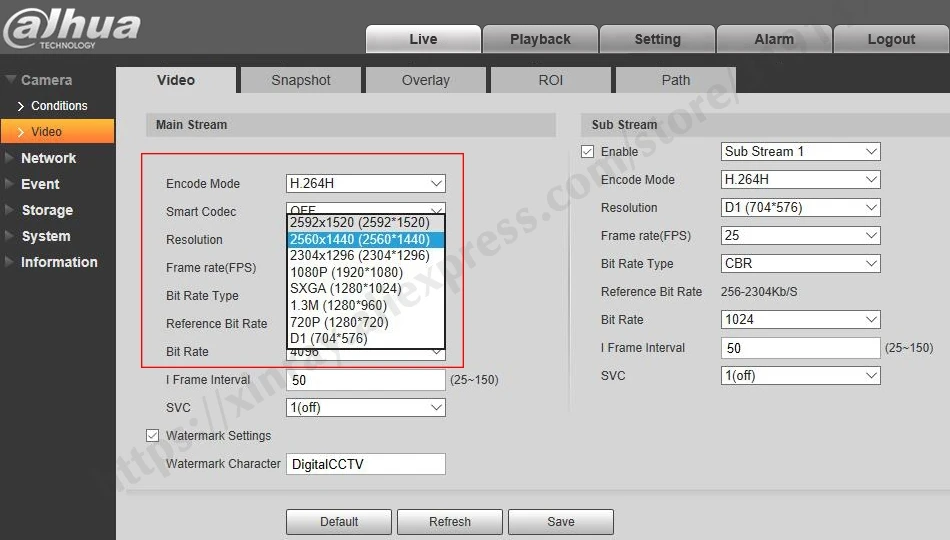Choose 720P (1280*720) resolution option

(x=365, y=322)
